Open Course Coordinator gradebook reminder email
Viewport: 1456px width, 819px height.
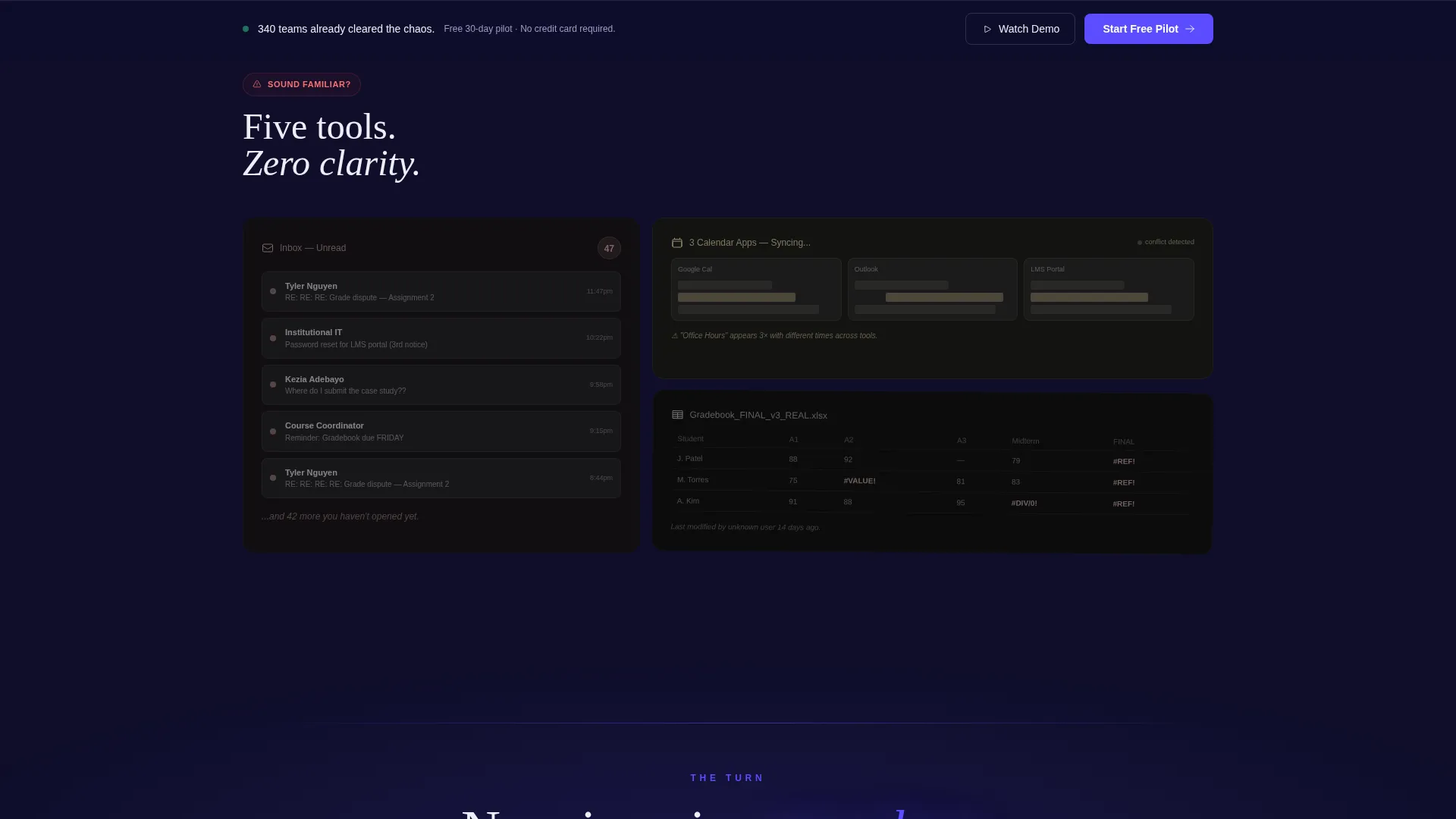pos(441,431)
